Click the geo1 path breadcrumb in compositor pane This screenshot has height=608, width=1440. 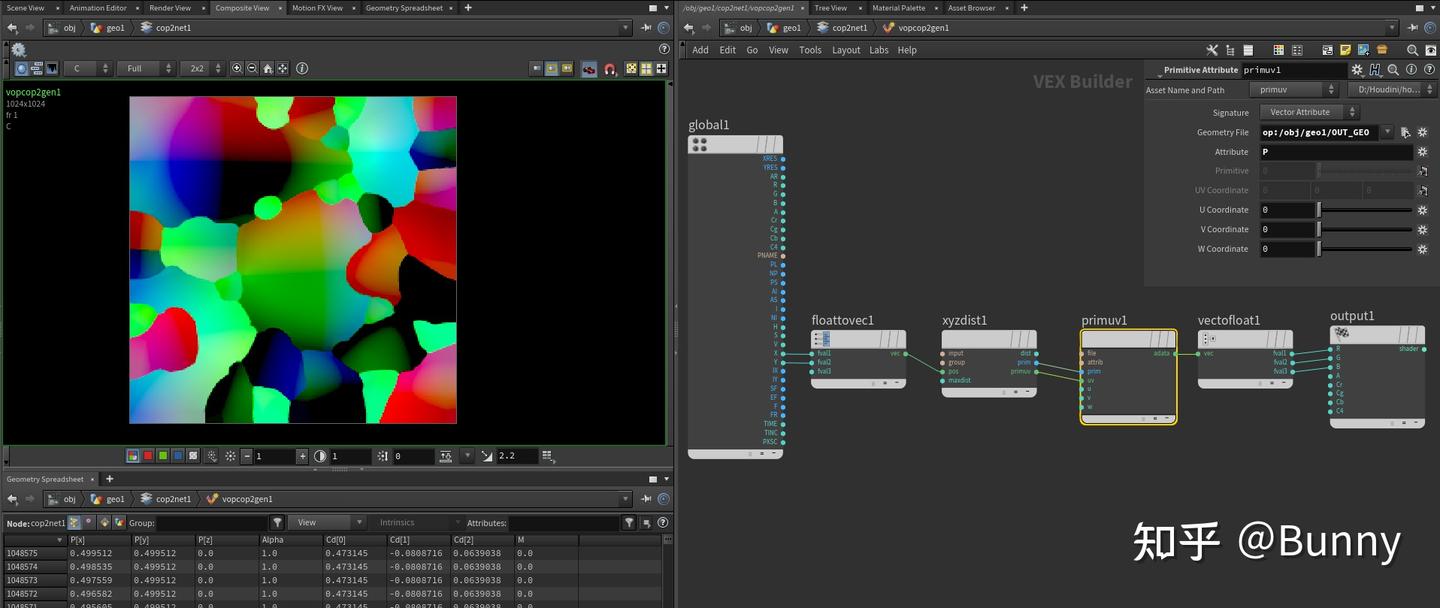point(108,28)
